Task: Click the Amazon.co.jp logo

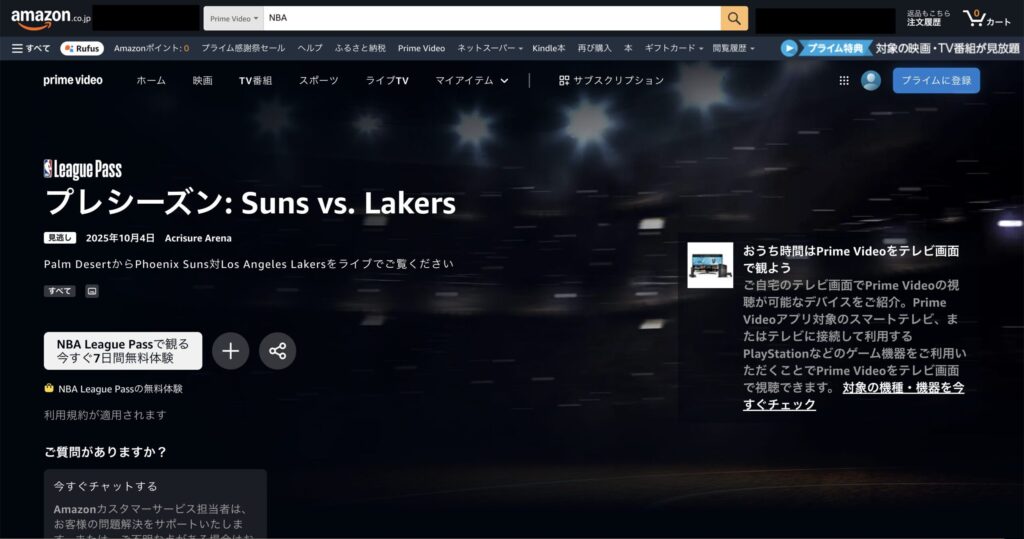Action: point(46,19)
